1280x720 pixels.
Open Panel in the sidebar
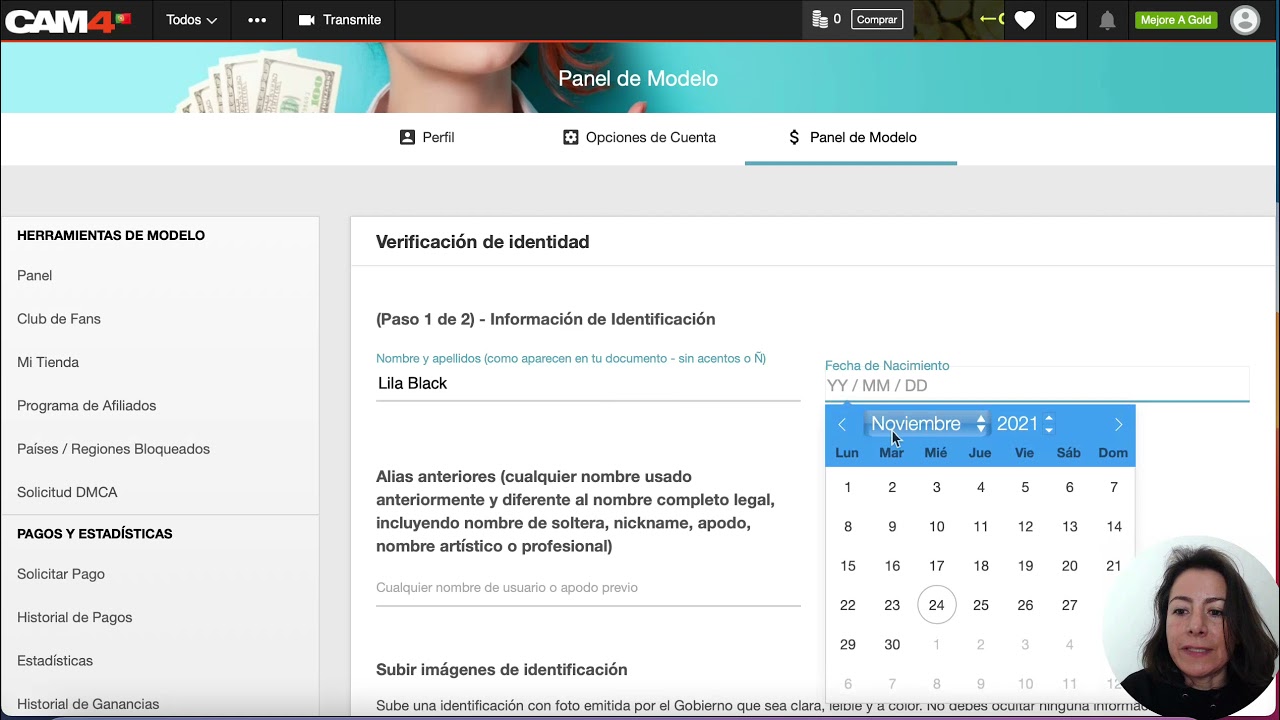[x=34, y=275]
